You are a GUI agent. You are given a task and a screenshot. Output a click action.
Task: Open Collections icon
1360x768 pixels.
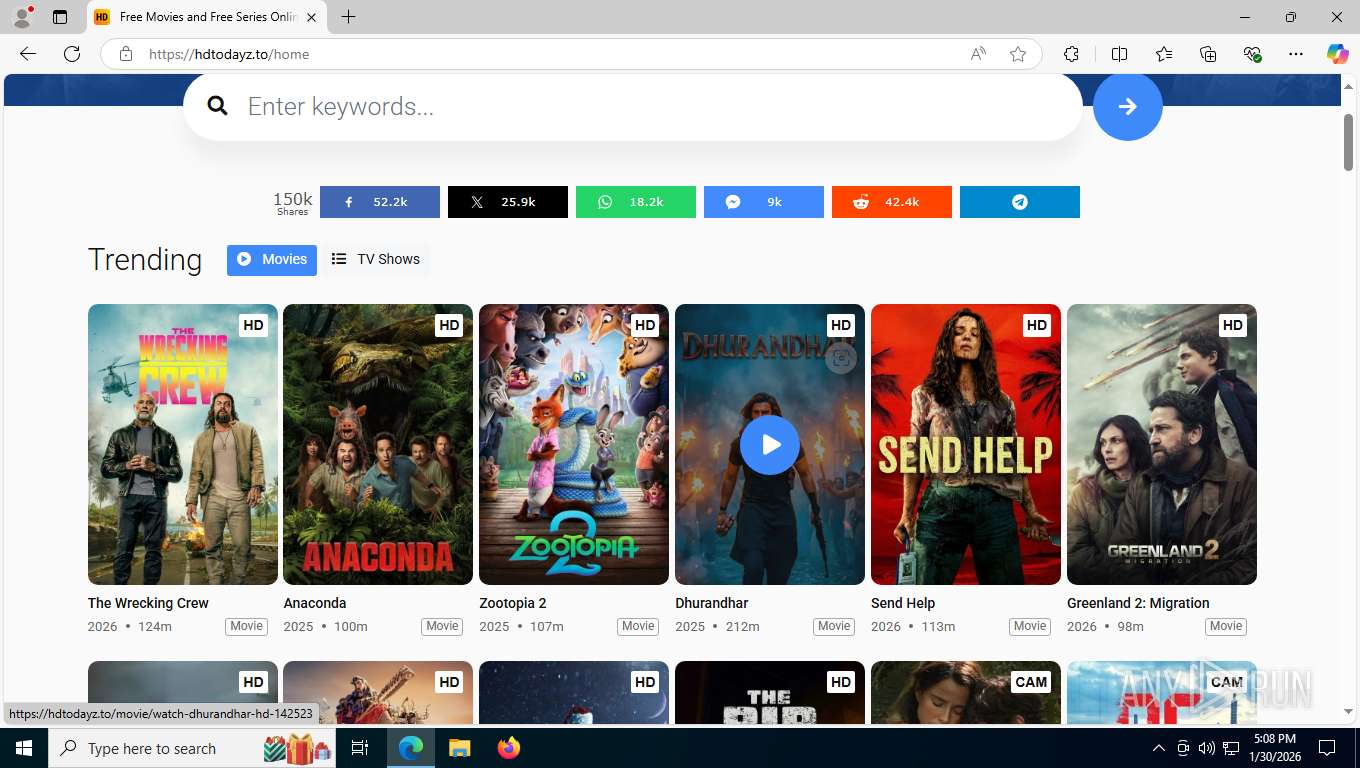point(1208,54)
